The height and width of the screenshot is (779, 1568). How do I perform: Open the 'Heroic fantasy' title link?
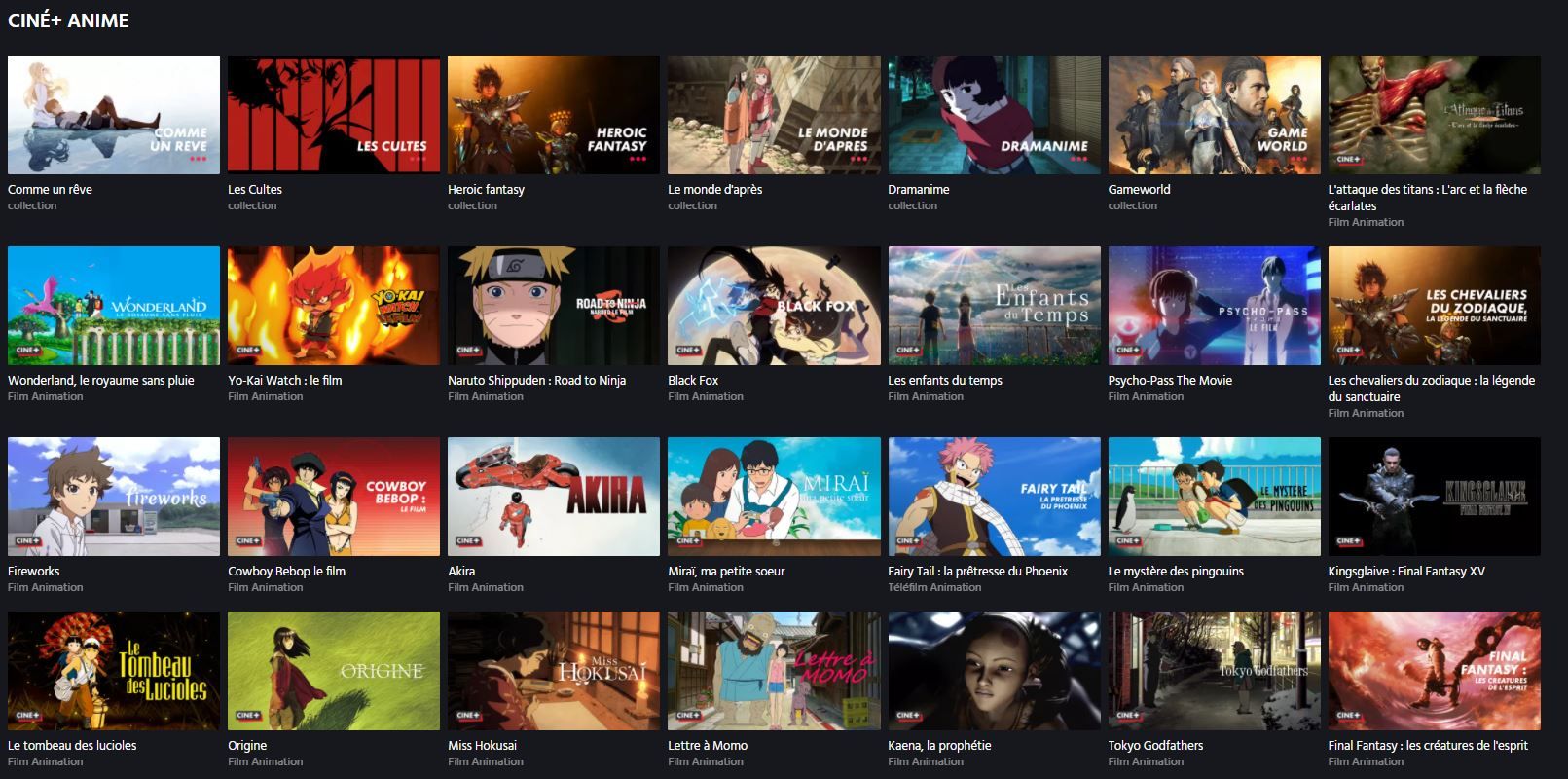(x=486, y=189)
